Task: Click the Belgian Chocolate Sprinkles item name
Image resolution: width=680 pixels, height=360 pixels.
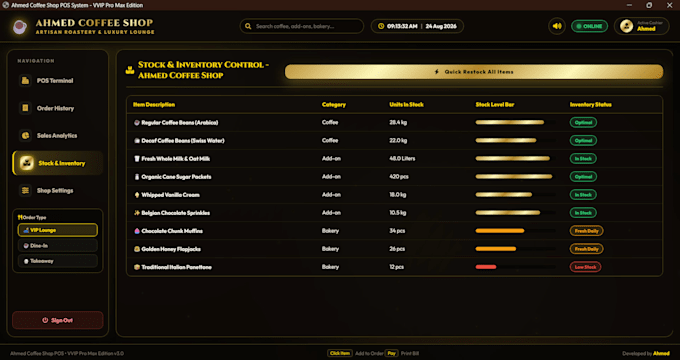Action: (x=176, y=213)
